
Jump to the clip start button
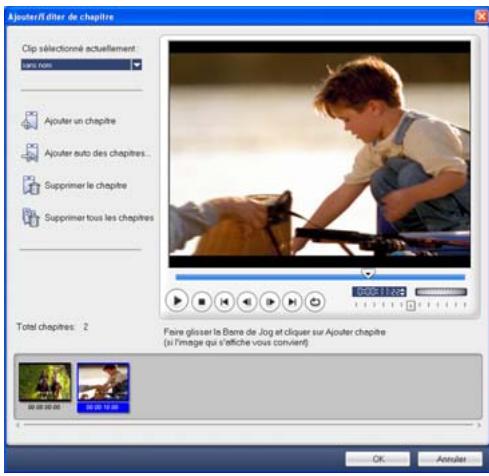point(224,302)
